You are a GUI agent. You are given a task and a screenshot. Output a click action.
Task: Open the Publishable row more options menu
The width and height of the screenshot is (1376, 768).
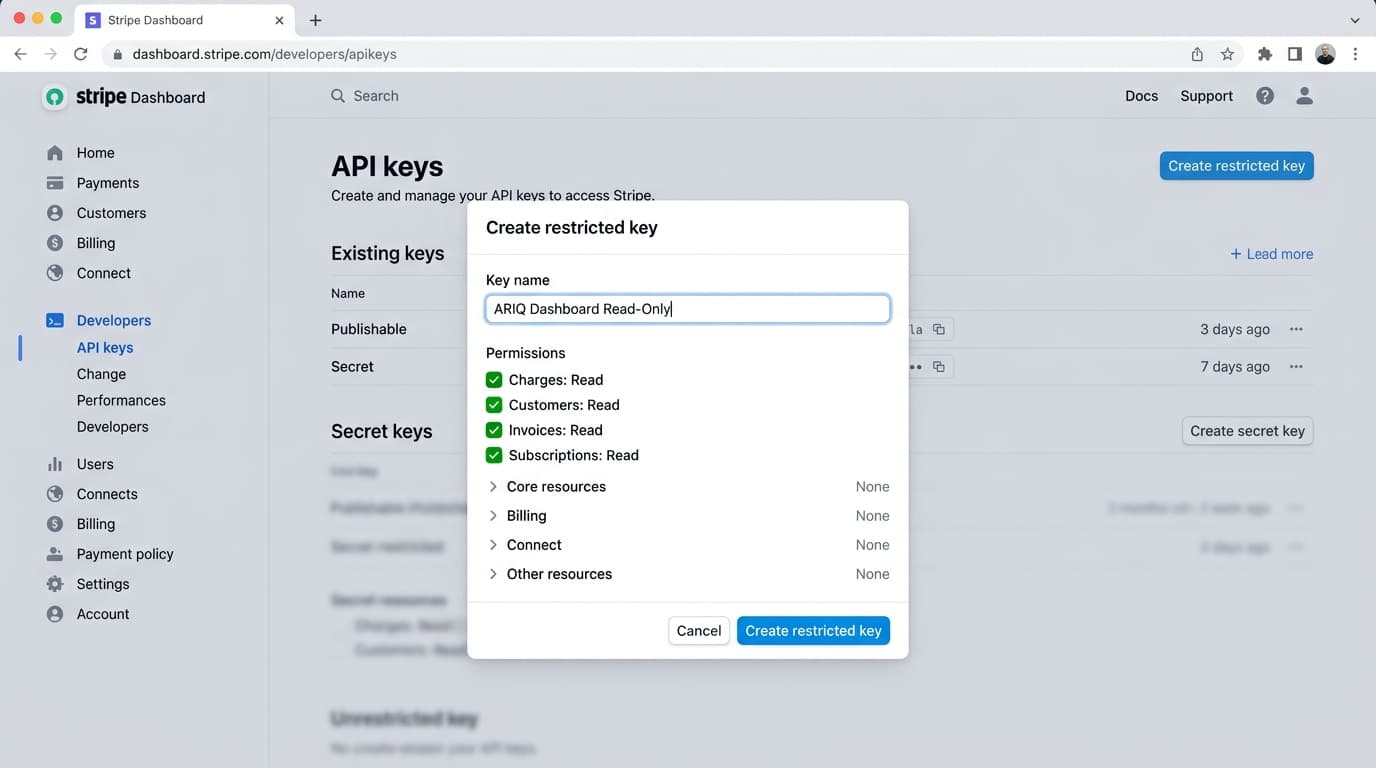click(1296, 329)
